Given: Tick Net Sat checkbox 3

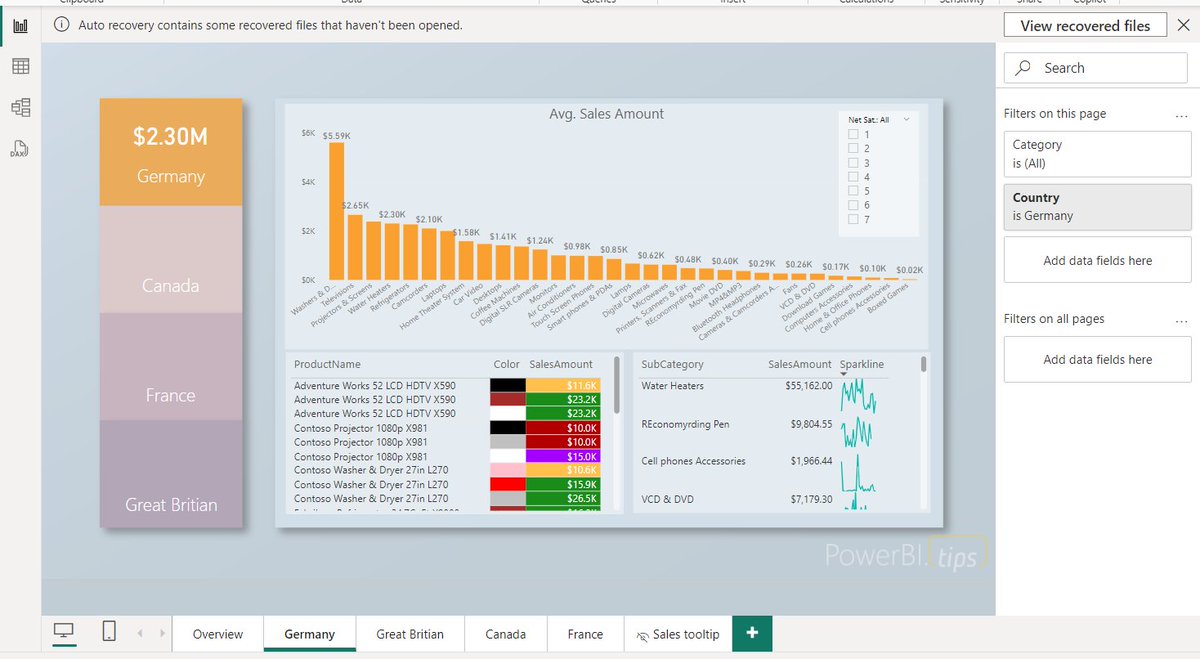Looking at the screenshot, I should 853,162.
